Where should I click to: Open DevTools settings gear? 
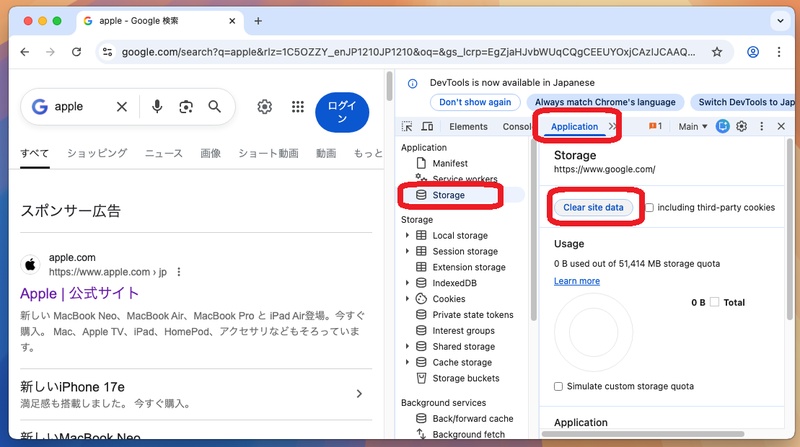741,127
